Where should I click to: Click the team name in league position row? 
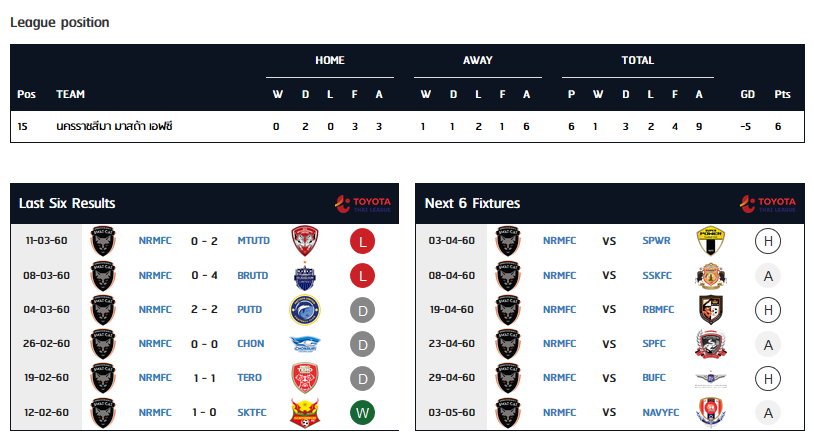115,126
